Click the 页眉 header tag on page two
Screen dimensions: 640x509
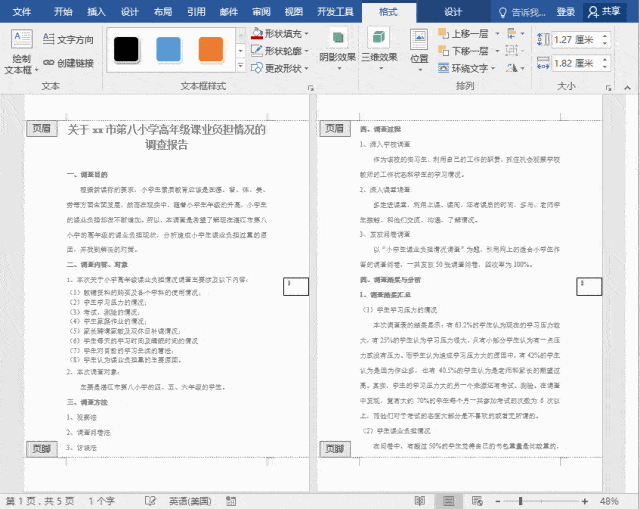tap(335, 129)
